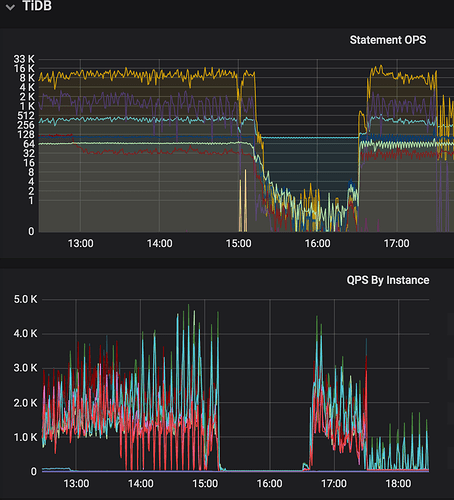
Task: Click the 1.0 K axis label in QPS panel
Action: click(25, 437)
